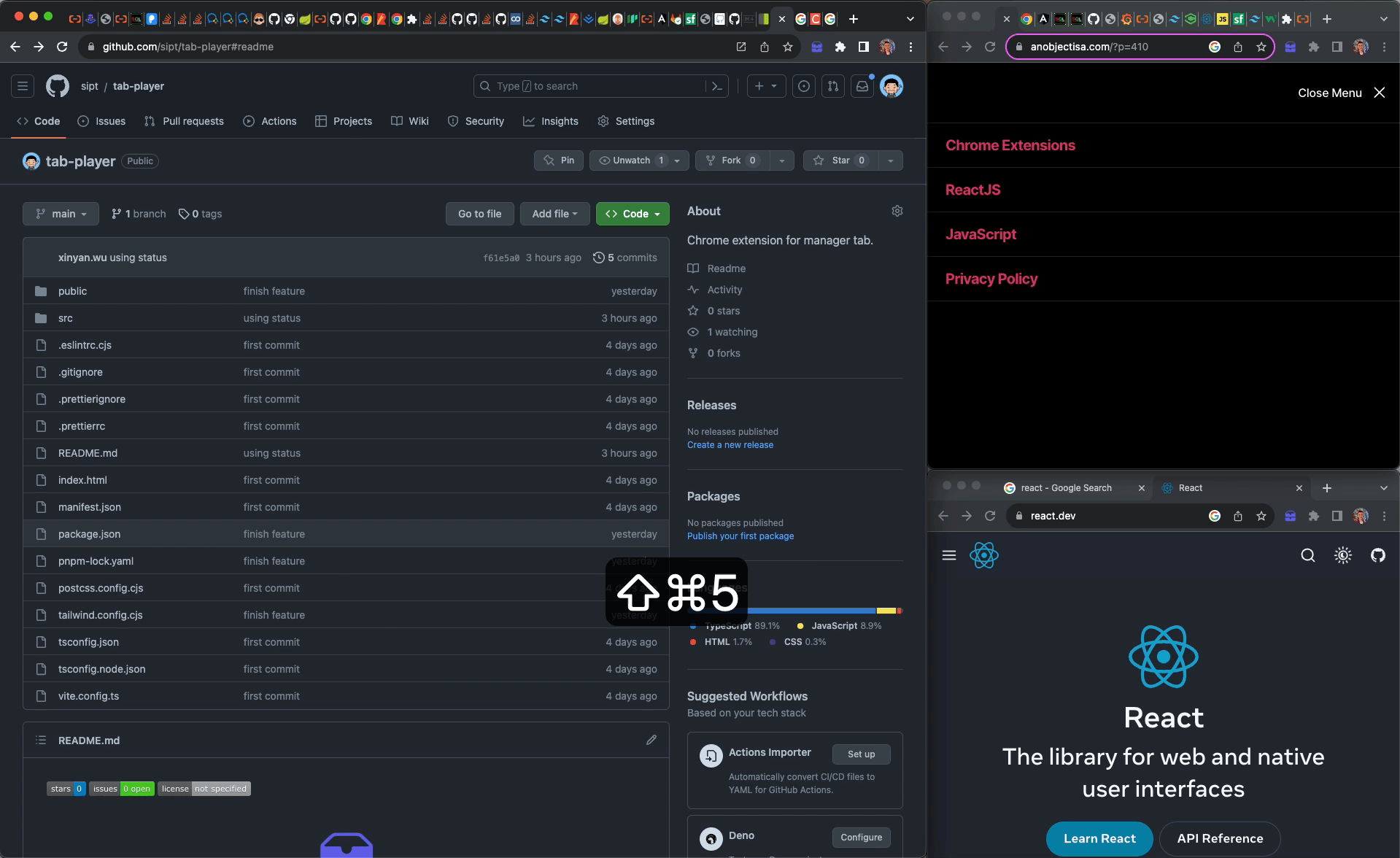The height and width of the screenshot is (858, 1400).
Task: Open GitHub global navigation hamburger menu
Action: [23, 86]
